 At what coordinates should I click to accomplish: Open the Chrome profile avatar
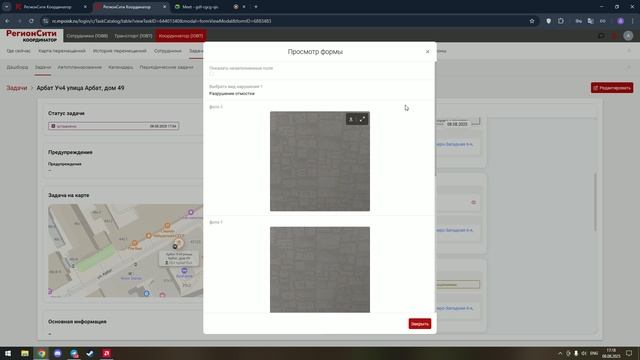pyautogui.click(x=620, y=21)
